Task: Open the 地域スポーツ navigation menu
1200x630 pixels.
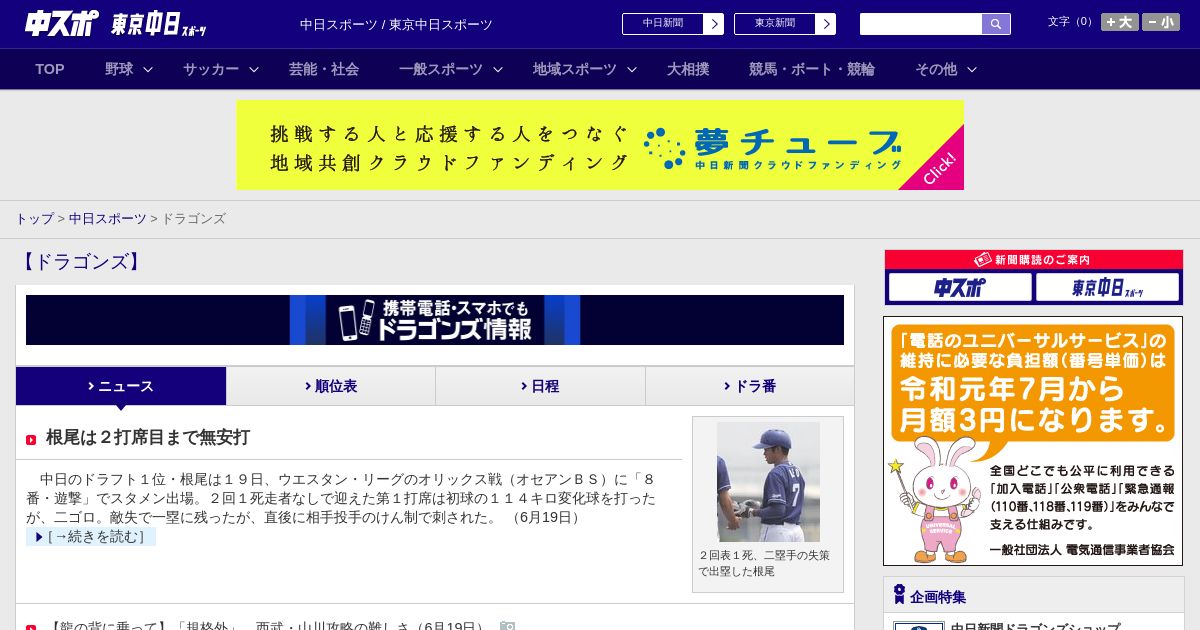Action: tap(575, 69)
